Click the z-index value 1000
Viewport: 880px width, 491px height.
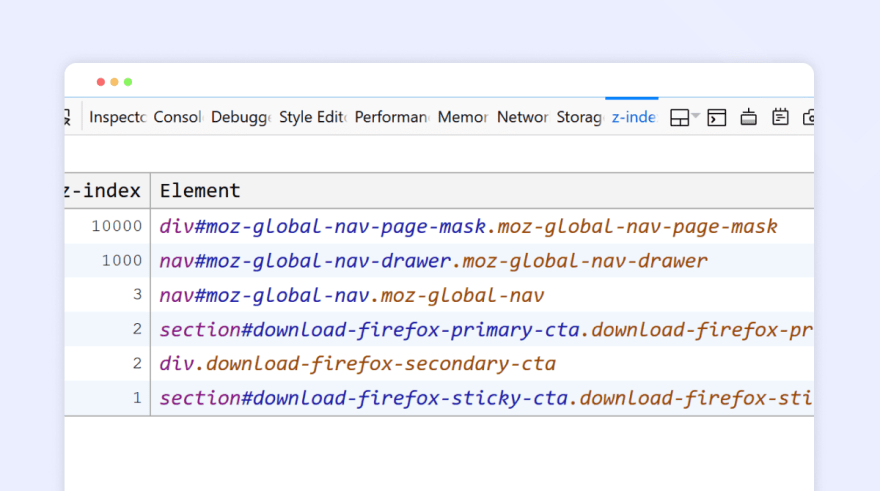122,260
